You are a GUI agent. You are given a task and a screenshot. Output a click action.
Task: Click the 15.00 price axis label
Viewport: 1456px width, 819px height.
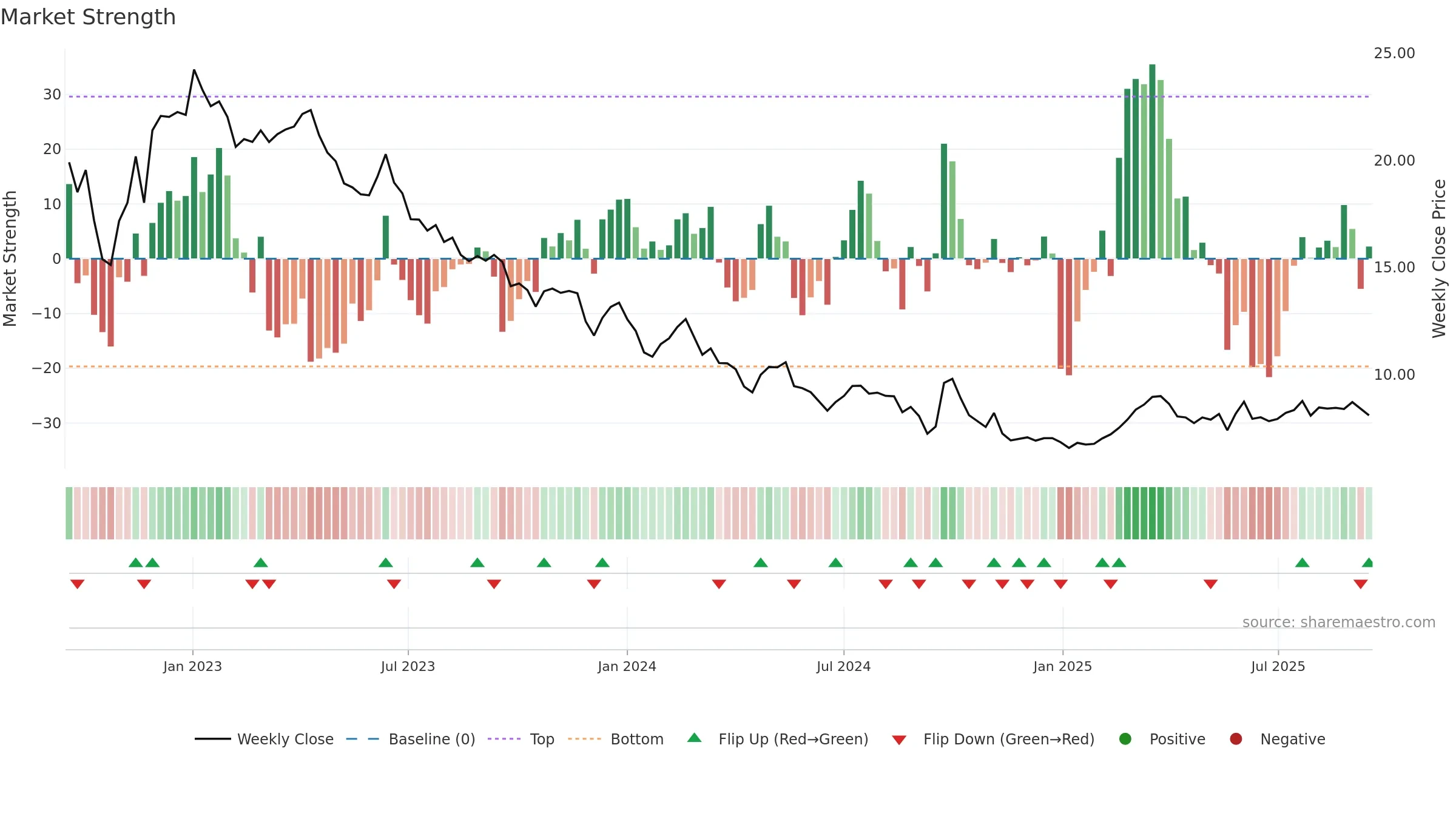(x=1394, y=268)
